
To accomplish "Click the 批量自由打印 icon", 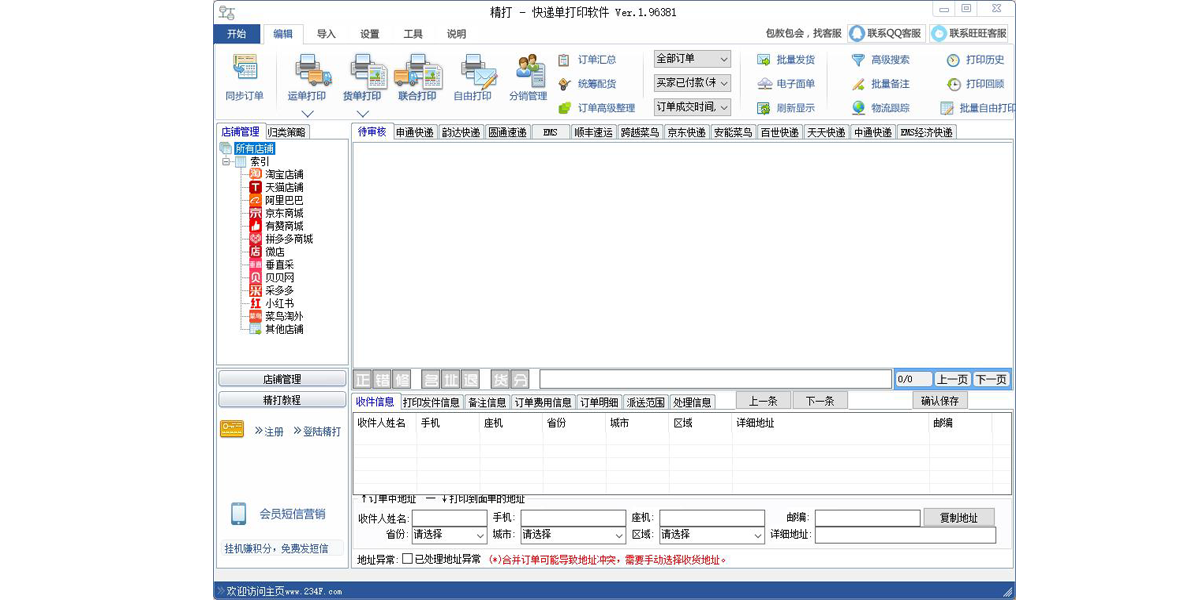I will click(947, 108).
